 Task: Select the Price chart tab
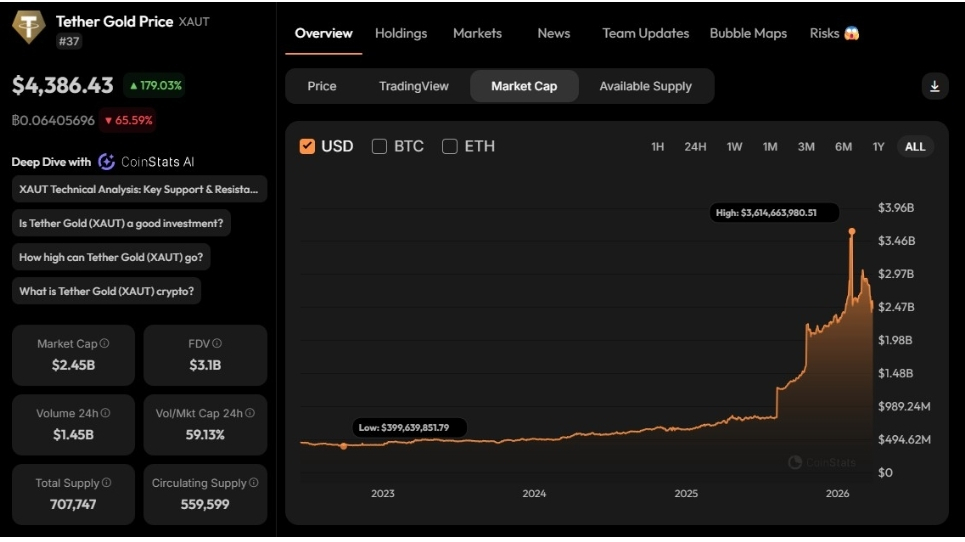[x=322, y=86]
